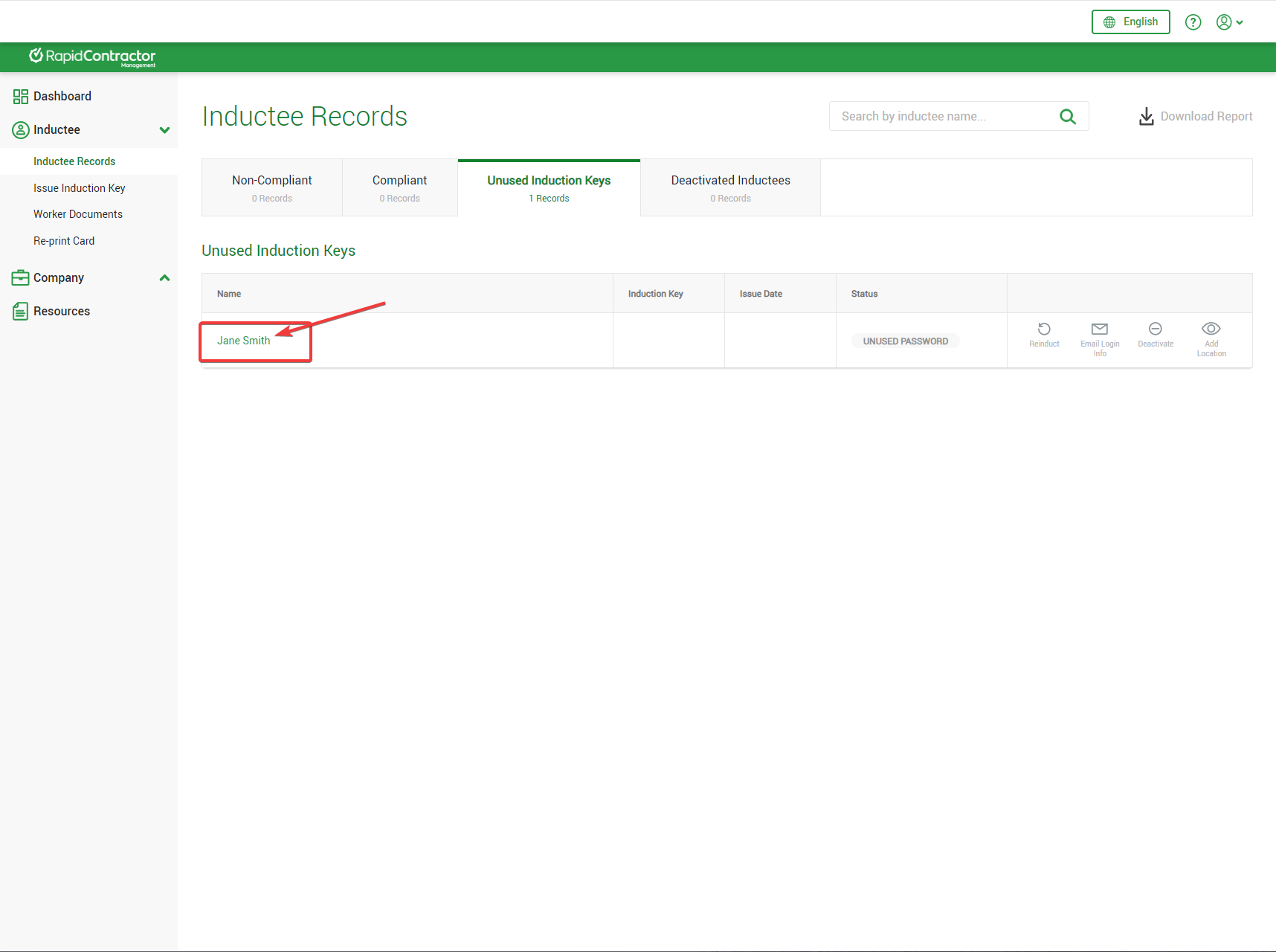The image size is (1276, 952).
Task: Open the user account dropdown menu
Action: coord(1229,22)
